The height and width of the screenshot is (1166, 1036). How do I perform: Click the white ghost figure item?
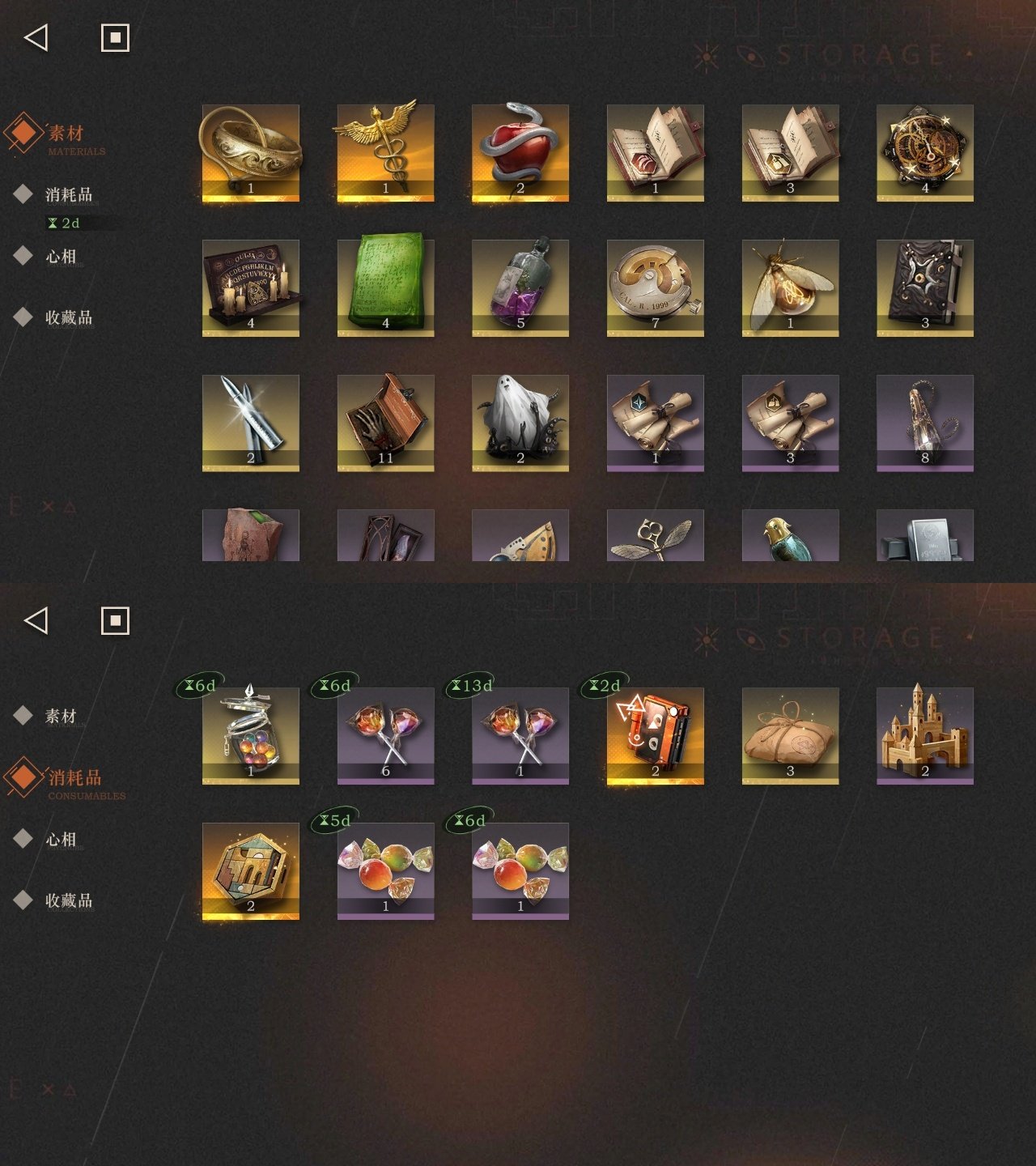tap(520, 423)
